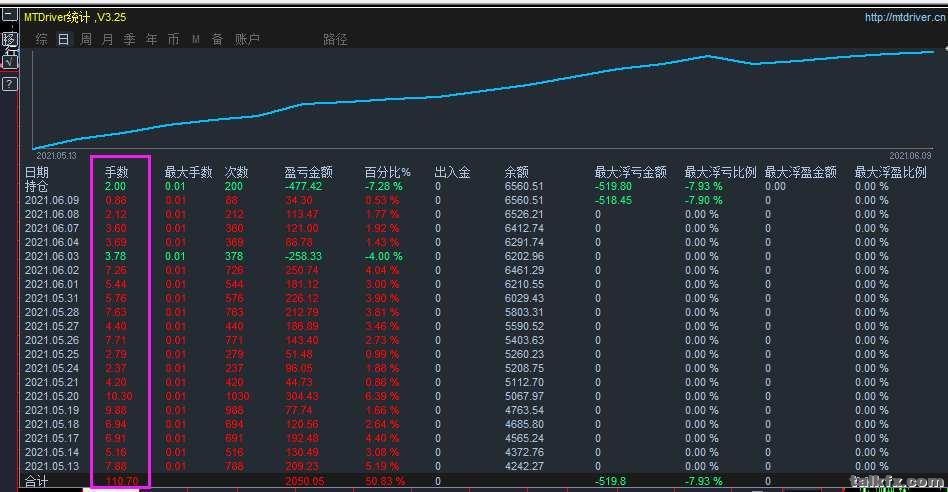Click the 盈亏金额 column header
948x492 pixels.
pos(308,172)
